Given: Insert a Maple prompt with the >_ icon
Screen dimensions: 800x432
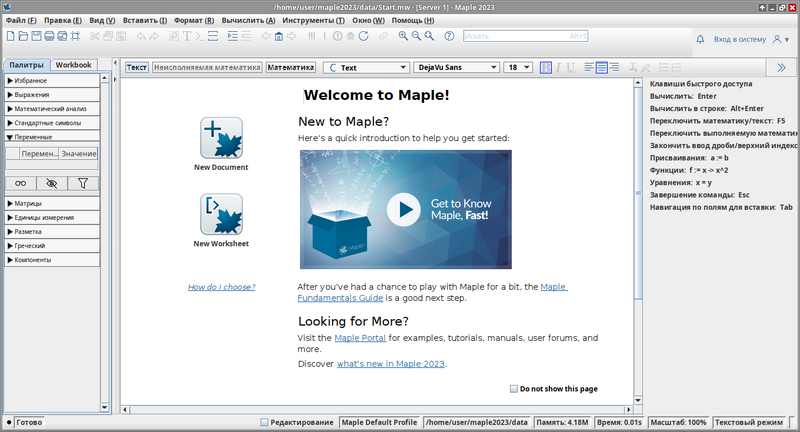Looking at the screenshot, I should click(x=199, y=36).
